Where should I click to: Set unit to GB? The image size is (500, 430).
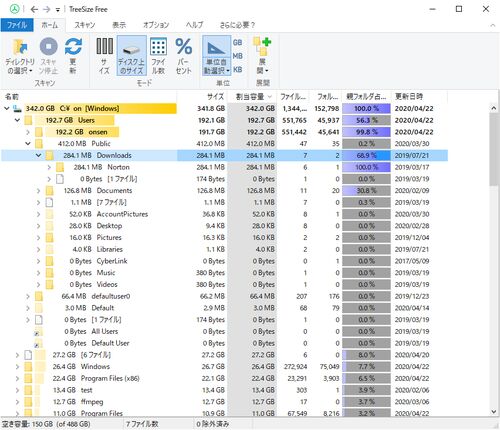pos(237,43)
